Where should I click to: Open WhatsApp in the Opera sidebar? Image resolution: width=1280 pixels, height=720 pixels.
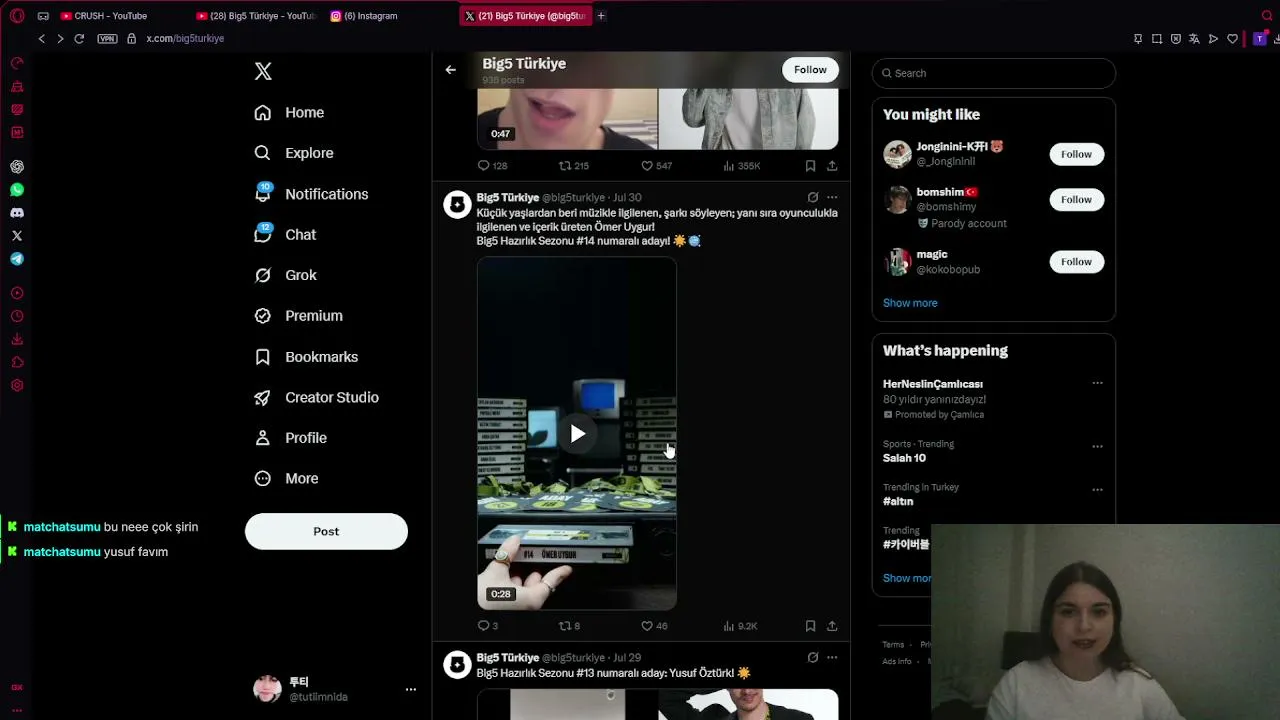17,190
